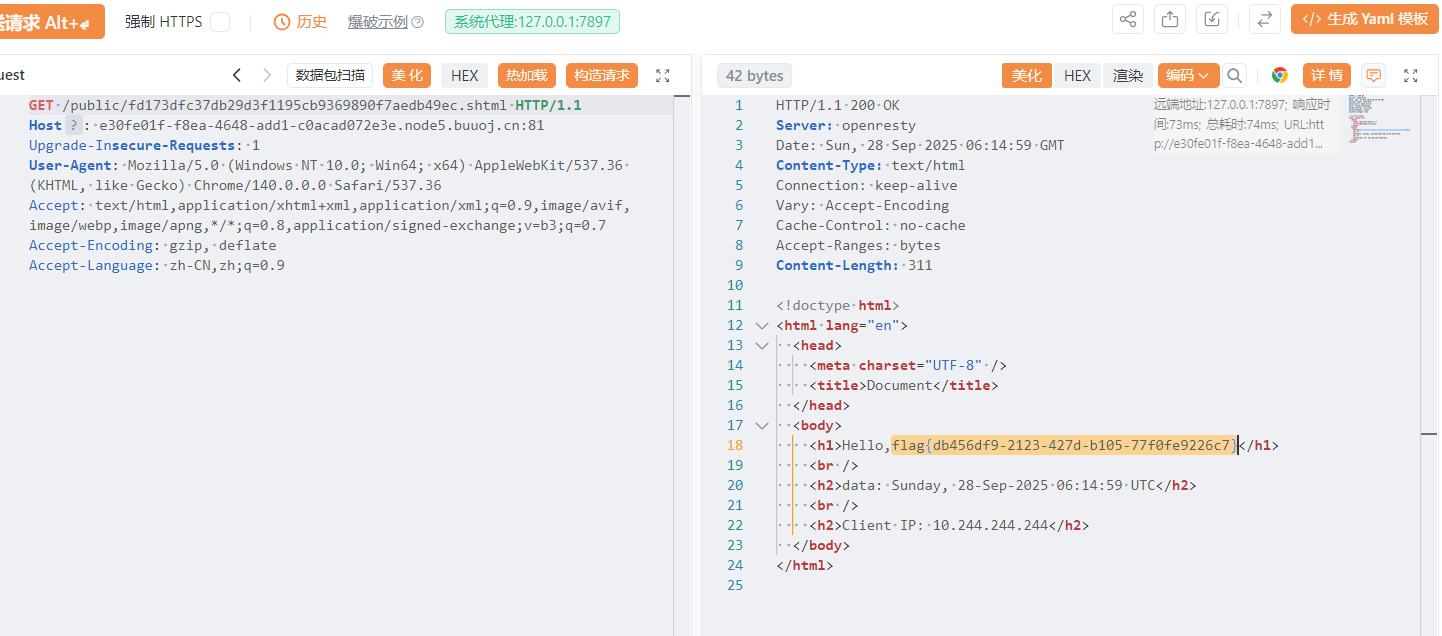Open the 历史 history list
The width and height of the screenshot is (1442, 636).
click(x=301, y=22)
